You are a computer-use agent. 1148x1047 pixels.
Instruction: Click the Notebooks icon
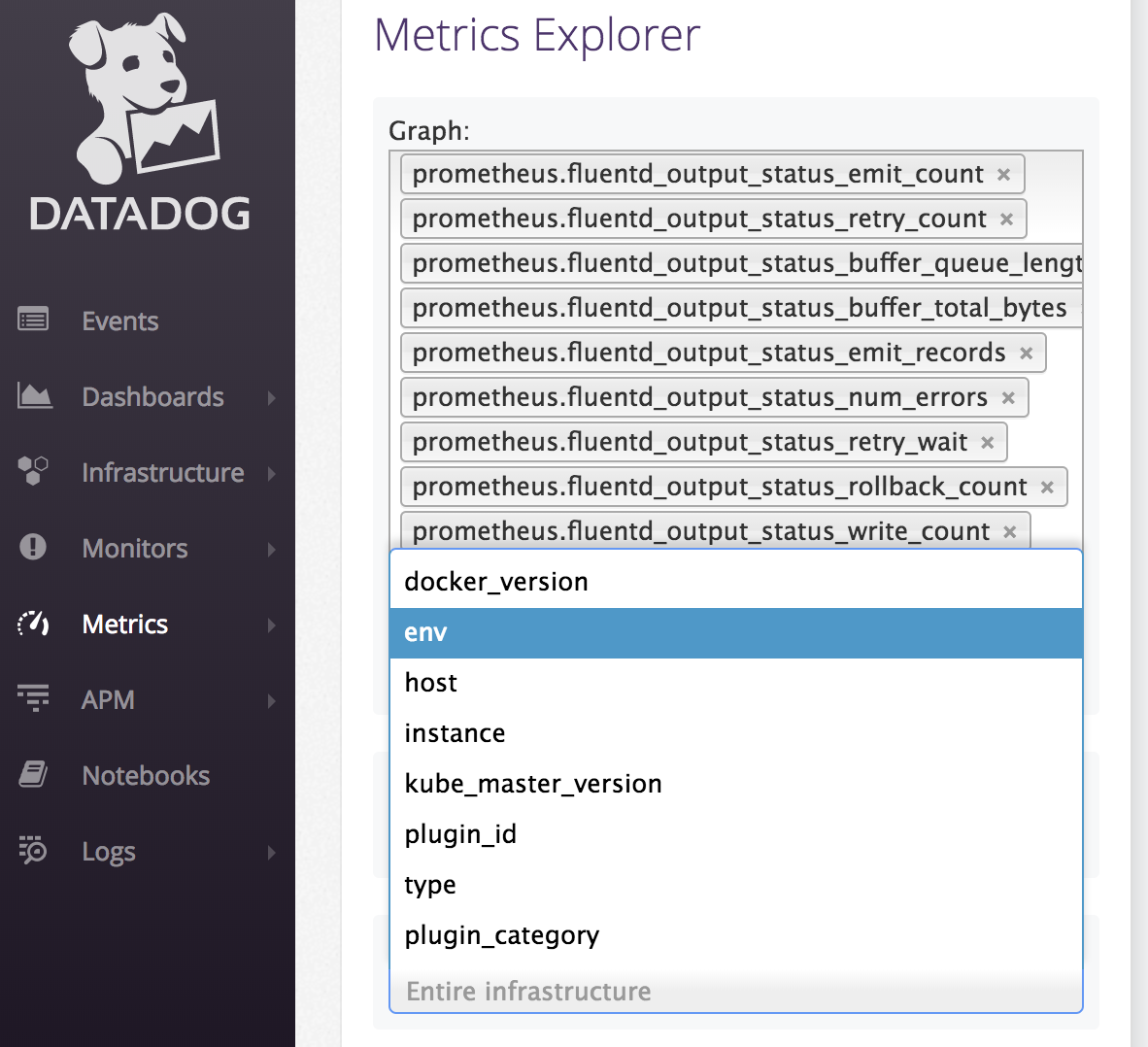[32, 775]
